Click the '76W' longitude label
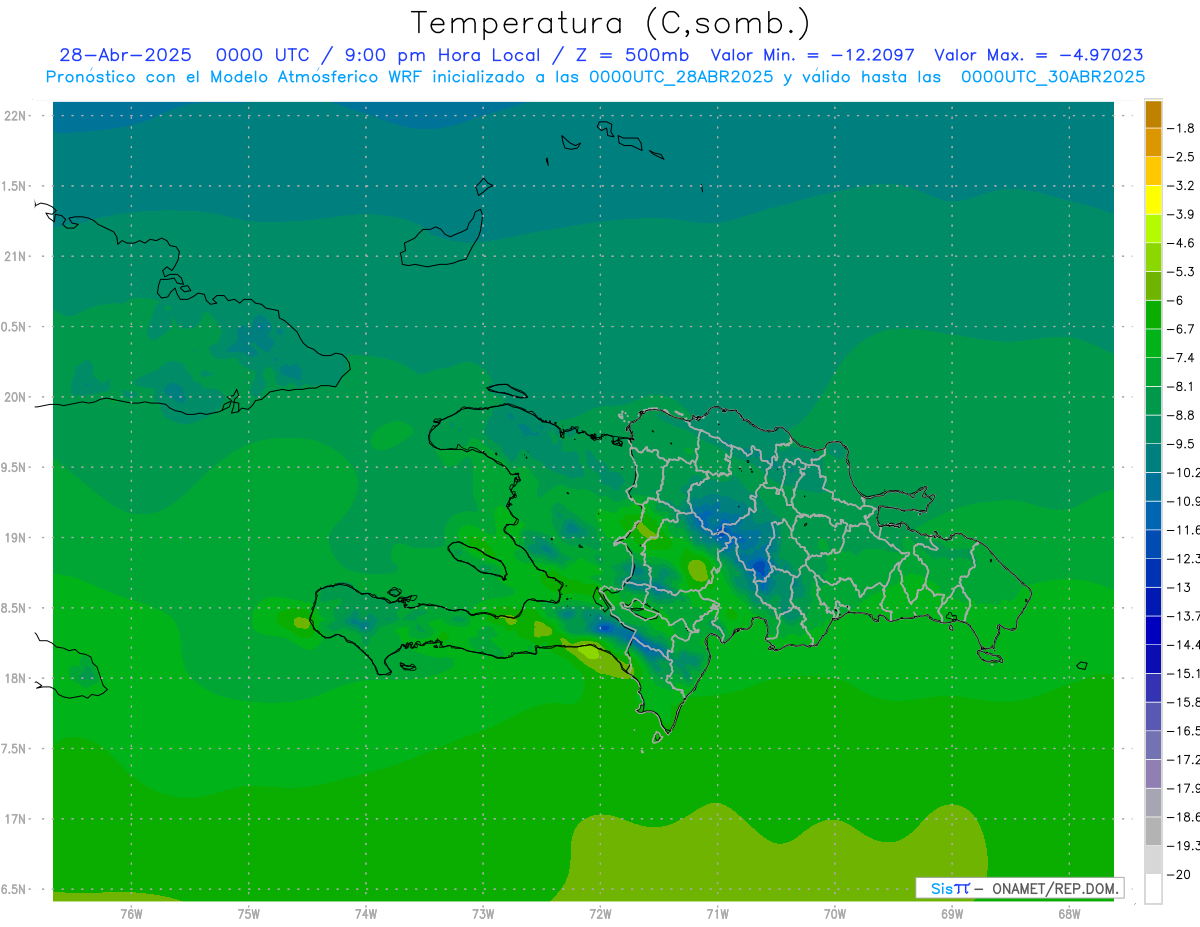The image size is (1200, 927). click(x=131, y=914)
